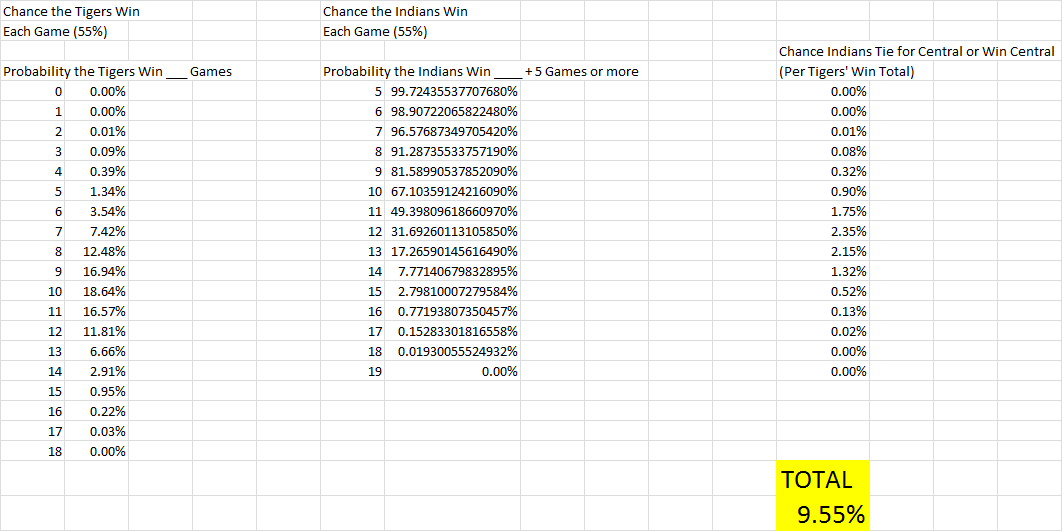
Task: Click the 1.75% cell
Action: click(848, 211)
